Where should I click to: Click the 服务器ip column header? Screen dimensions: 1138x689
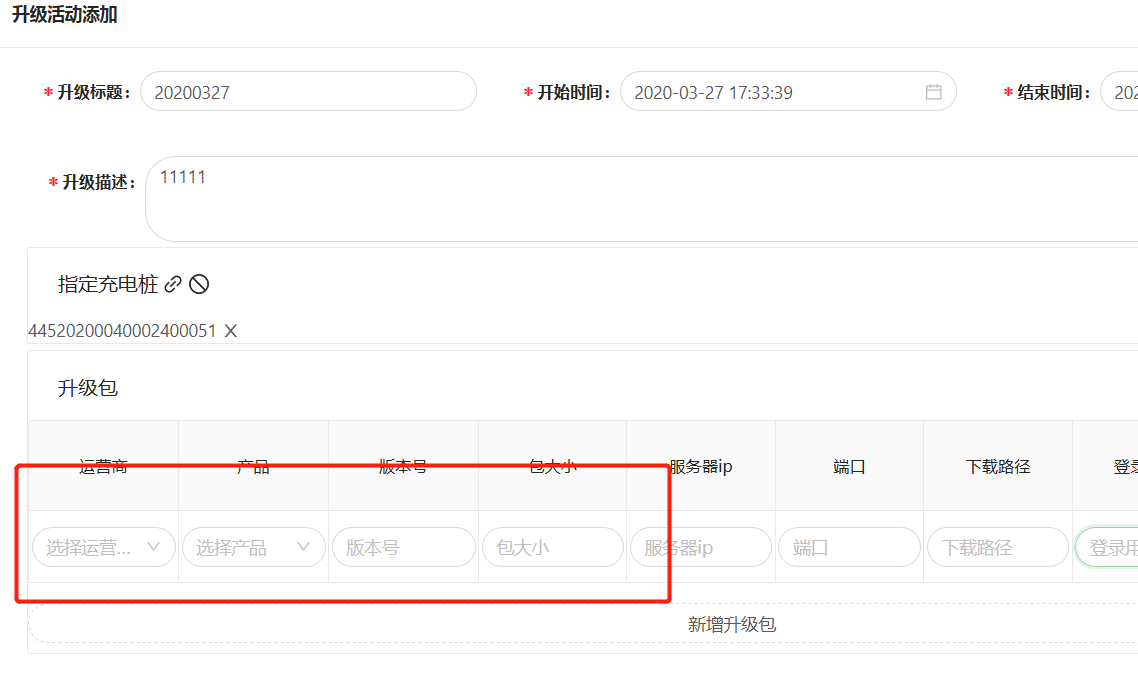701,466
